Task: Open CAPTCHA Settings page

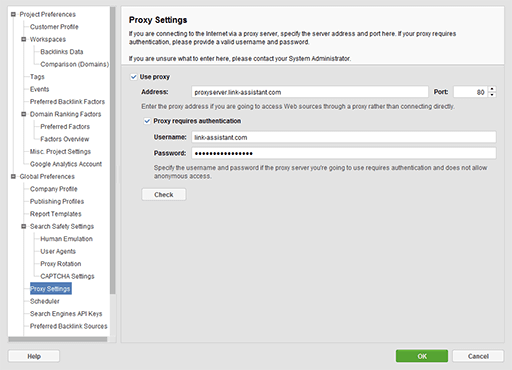Action: pos(67,276)
